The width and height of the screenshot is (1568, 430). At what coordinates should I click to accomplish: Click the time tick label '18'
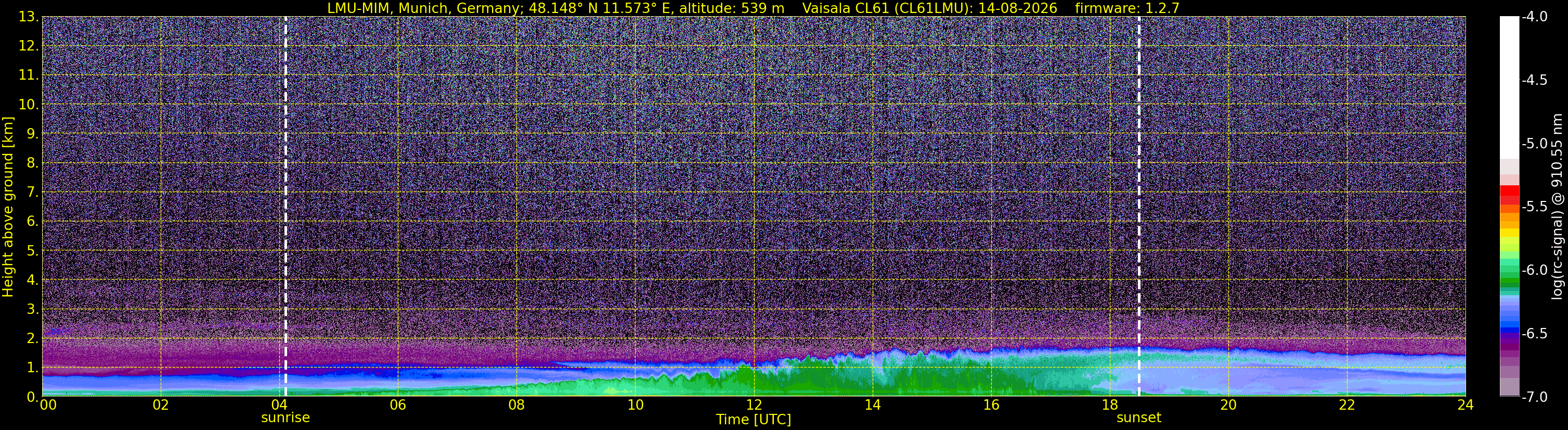point(1110,405)
